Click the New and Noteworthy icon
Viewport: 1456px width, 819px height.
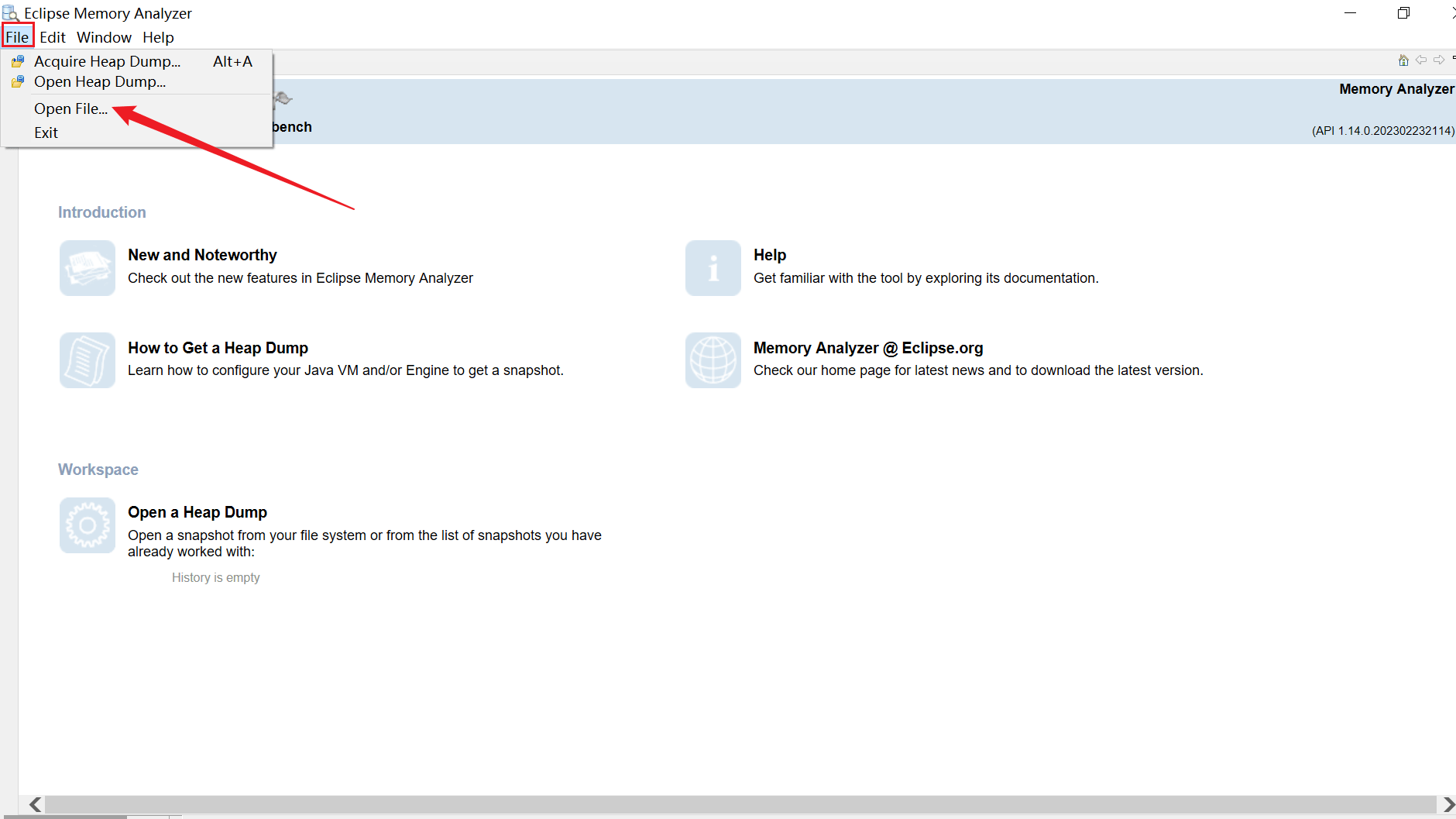pos(88,268)
